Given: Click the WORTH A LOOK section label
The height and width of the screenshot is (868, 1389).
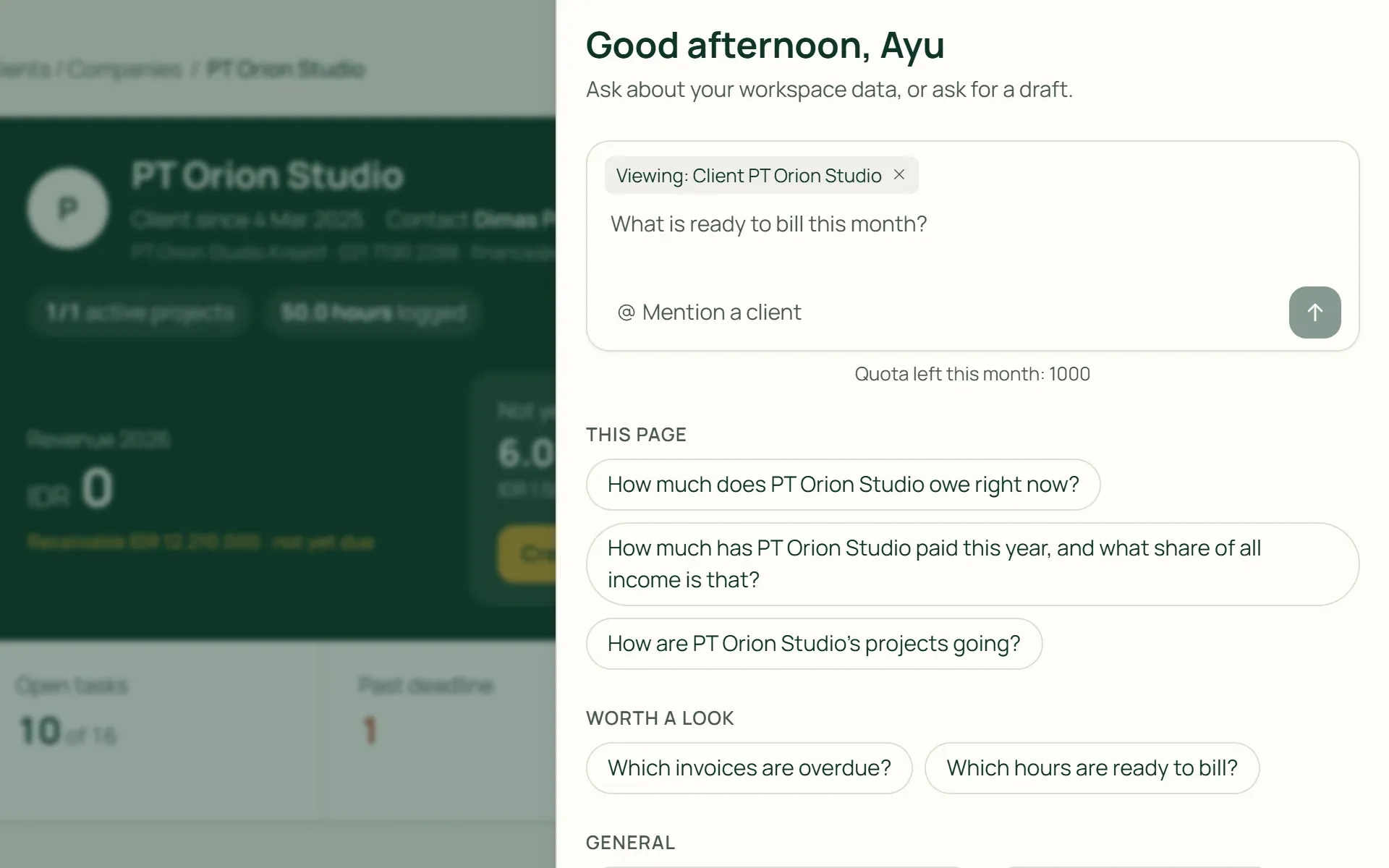Looking at the screenshot, I should pos(660,718).
